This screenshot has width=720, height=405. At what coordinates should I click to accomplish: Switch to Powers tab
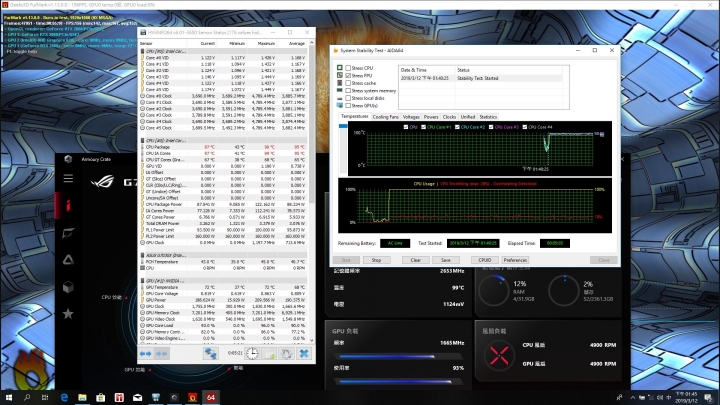[x=431, y=117]
